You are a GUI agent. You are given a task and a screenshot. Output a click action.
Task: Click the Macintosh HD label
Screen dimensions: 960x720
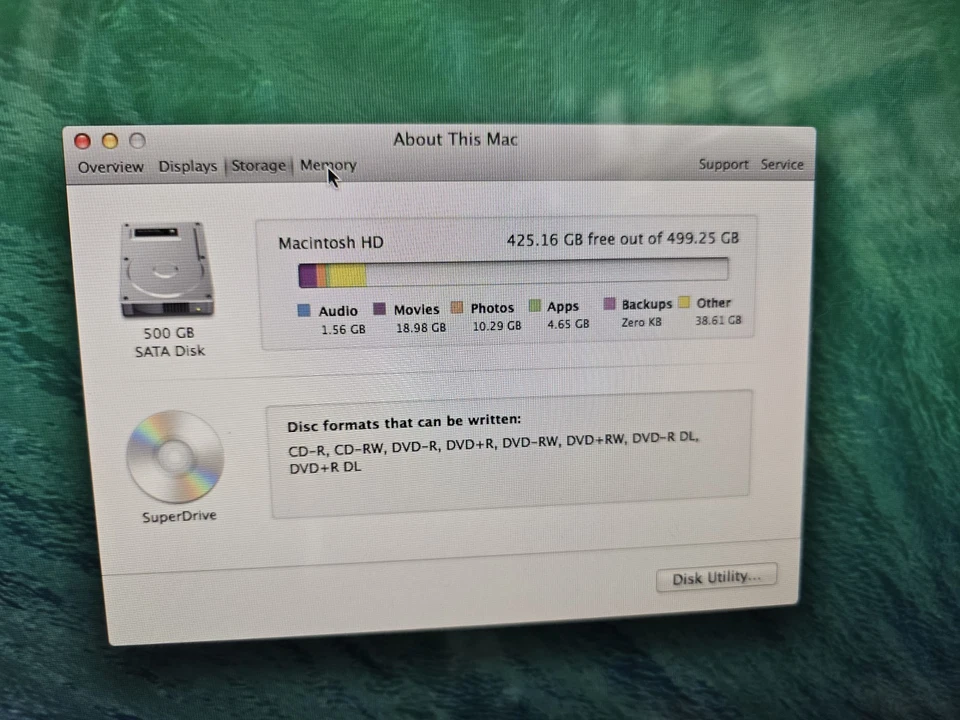(330, 242)
